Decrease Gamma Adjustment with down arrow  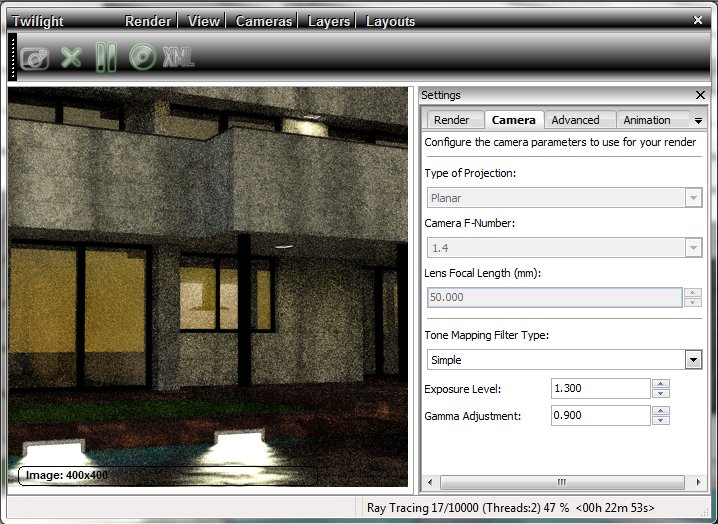pos(661,420)
